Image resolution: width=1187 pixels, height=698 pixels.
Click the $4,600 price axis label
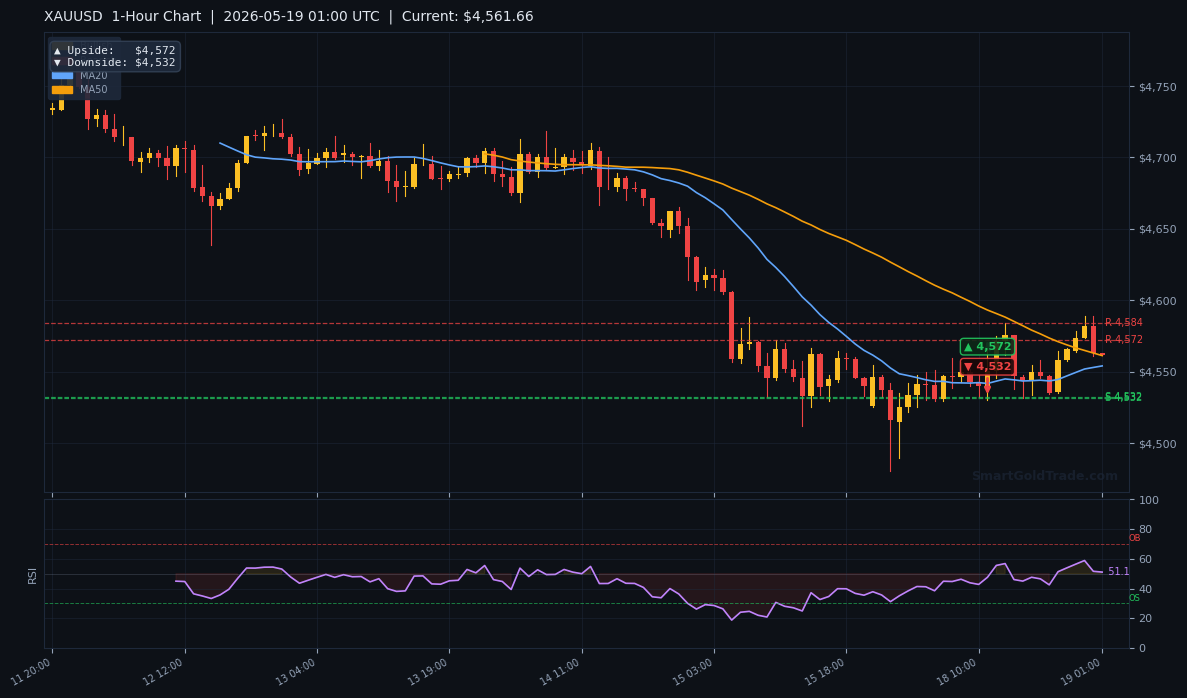click(x=1157, y=301)
